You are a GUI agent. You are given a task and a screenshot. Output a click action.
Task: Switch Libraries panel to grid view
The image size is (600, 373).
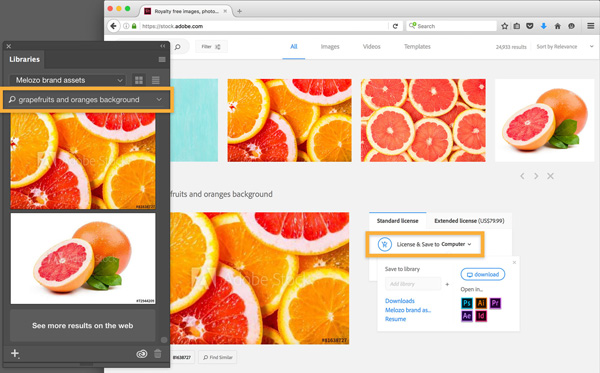[x=139, y=80]
